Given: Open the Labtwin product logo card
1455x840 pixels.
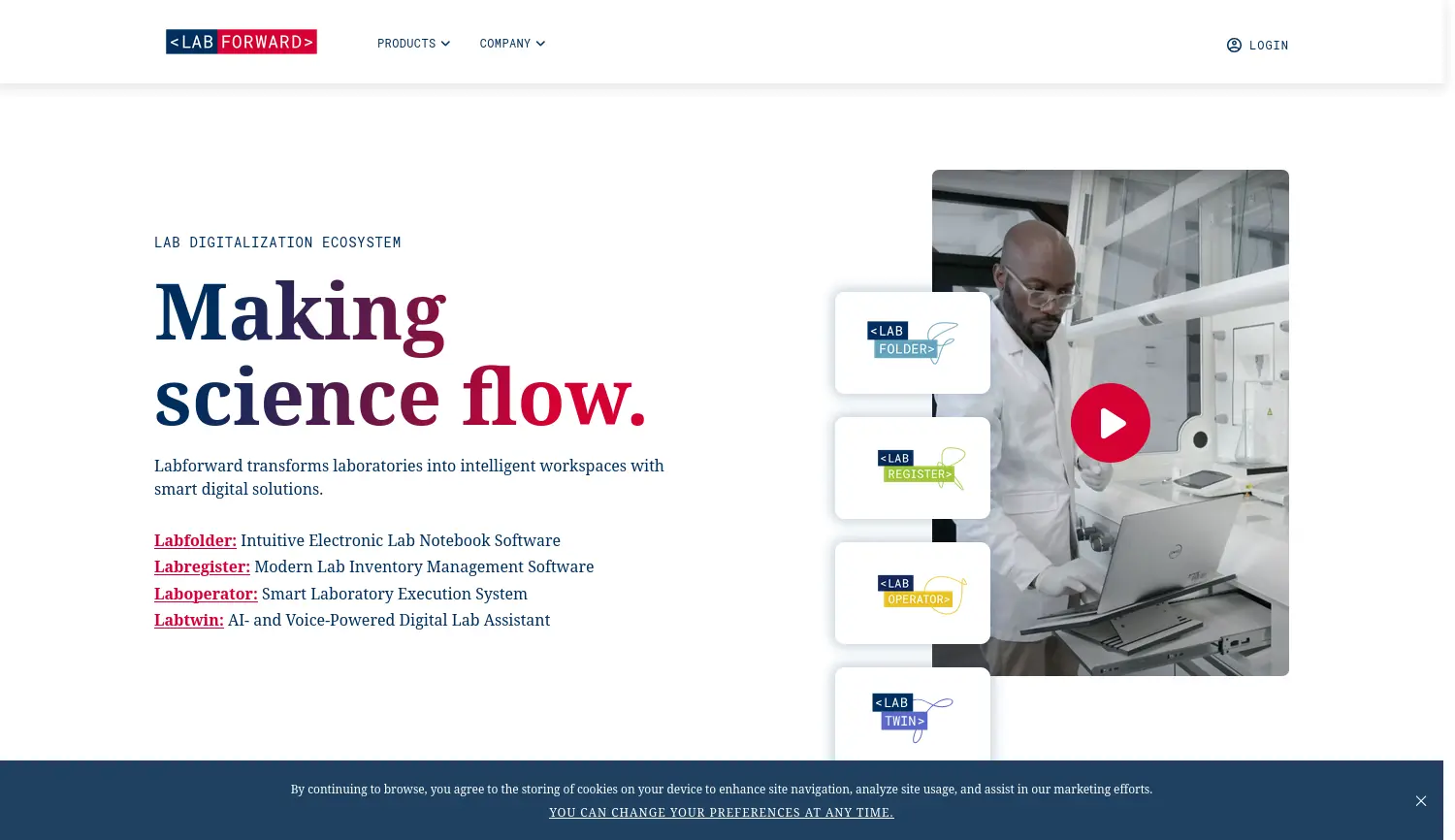Looking at the screenshot, I should 912,714.
